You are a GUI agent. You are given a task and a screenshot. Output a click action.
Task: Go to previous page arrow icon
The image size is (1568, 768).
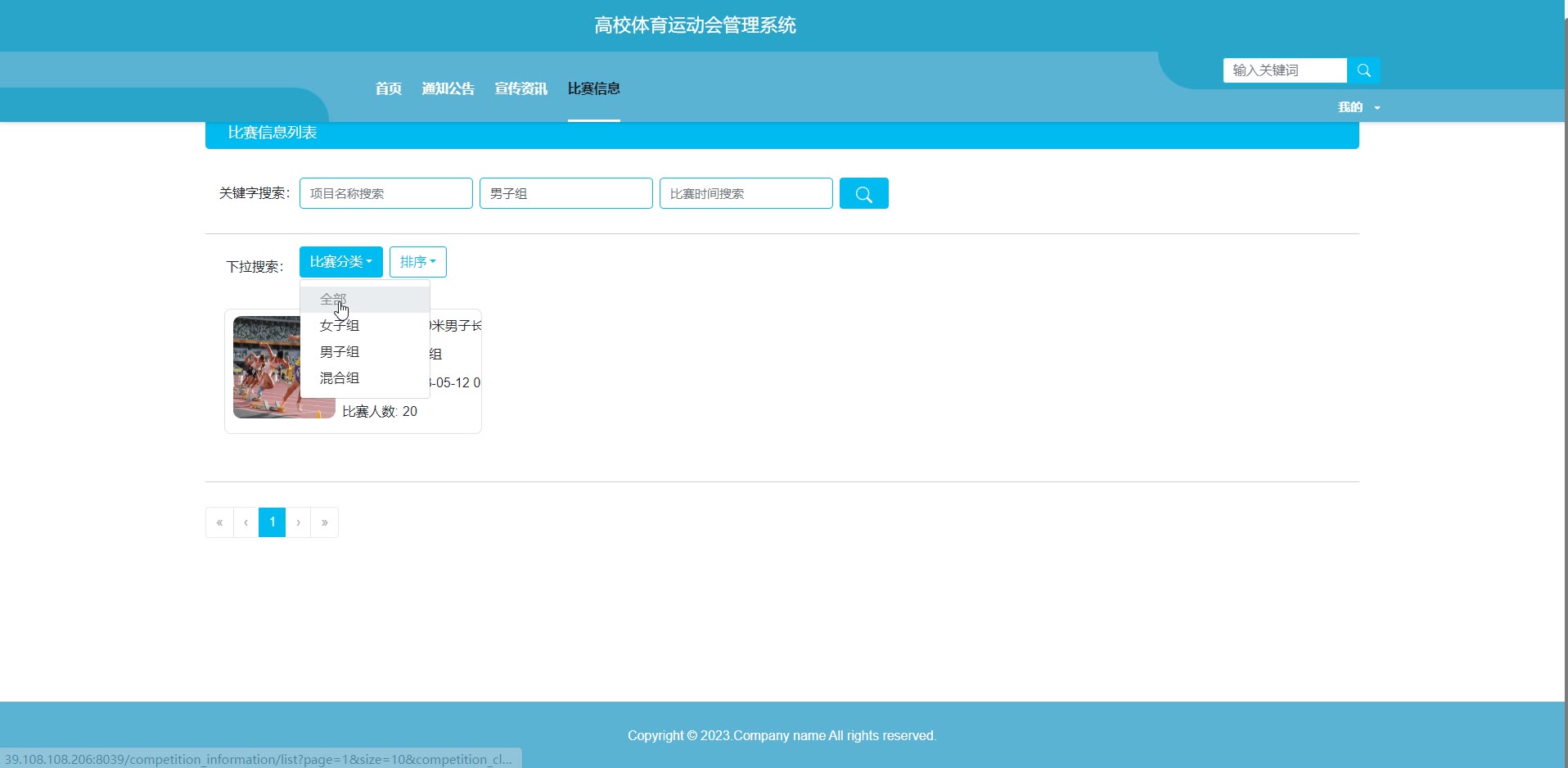(x=246, y=522)
